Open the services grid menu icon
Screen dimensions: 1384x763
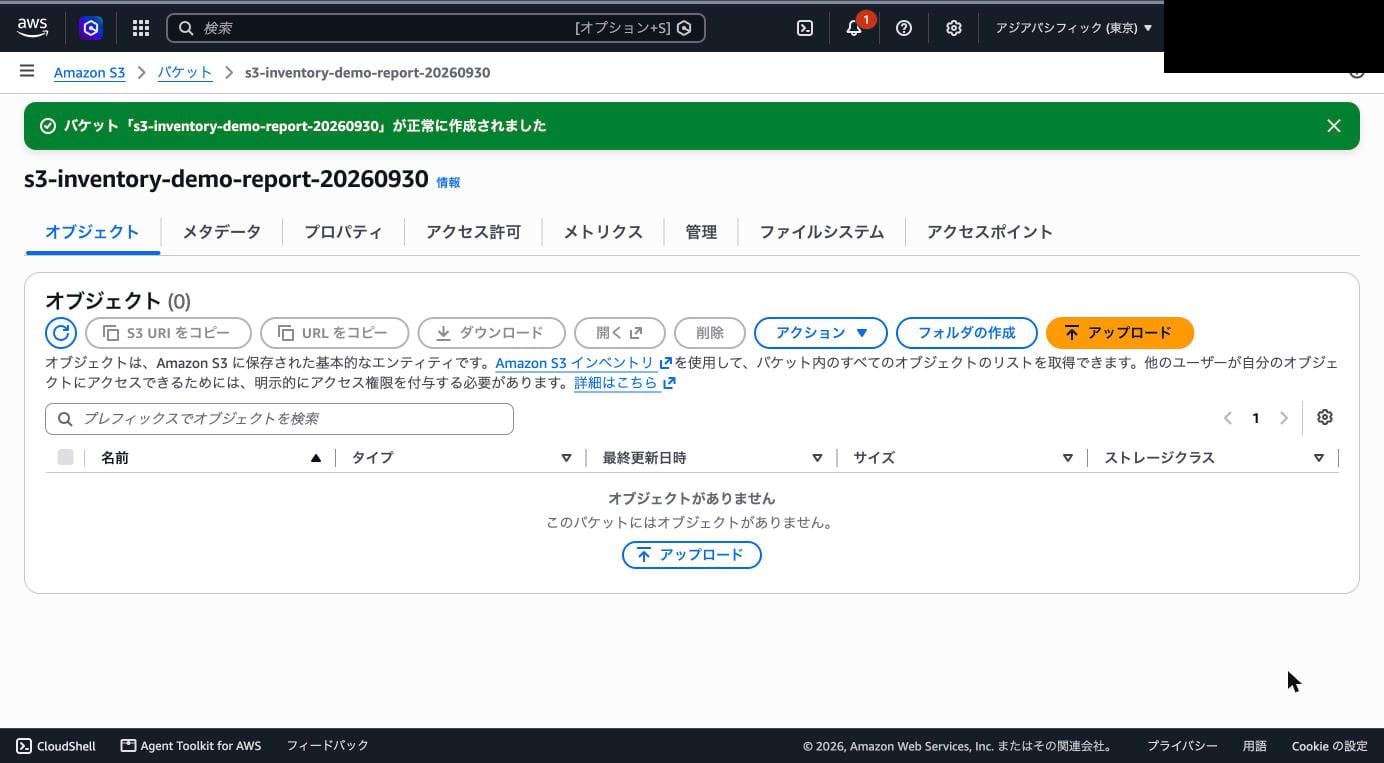coord(141,28)
